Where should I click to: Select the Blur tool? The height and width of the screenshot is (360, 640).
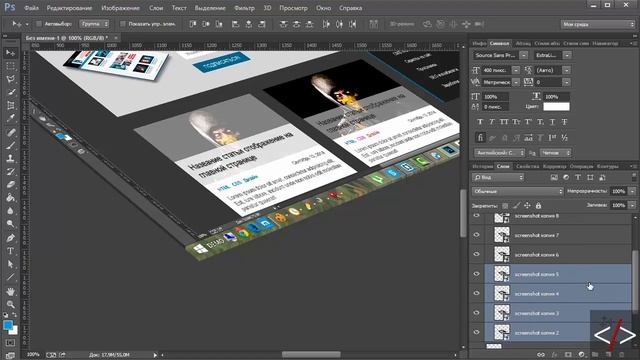(11, 211)
